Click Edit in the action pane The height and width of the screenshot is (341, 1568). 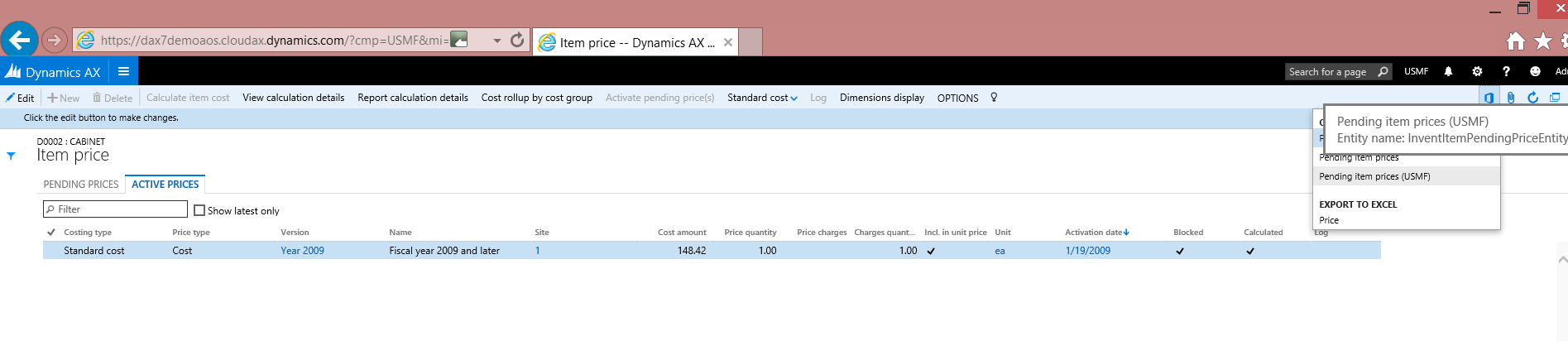coord(20,98)
